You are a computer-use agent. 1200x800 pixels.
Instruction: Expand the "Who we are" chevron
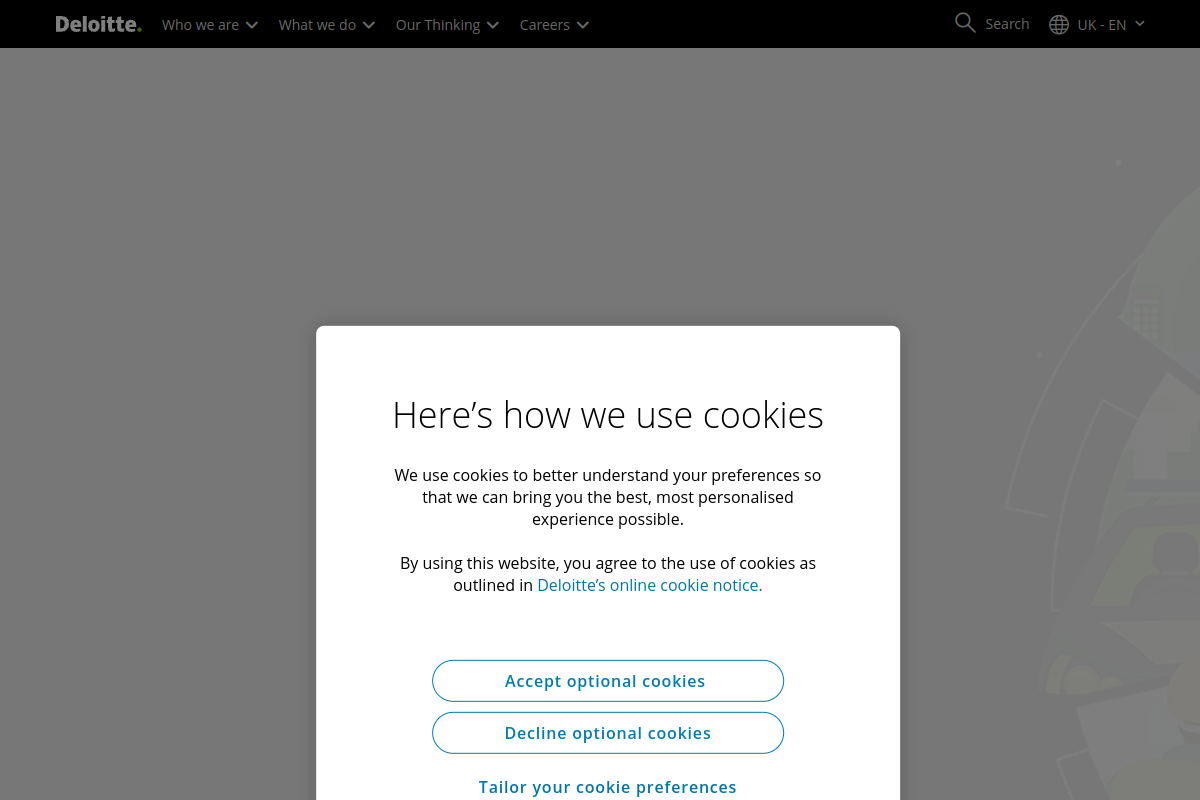click(x=251, y=24)
